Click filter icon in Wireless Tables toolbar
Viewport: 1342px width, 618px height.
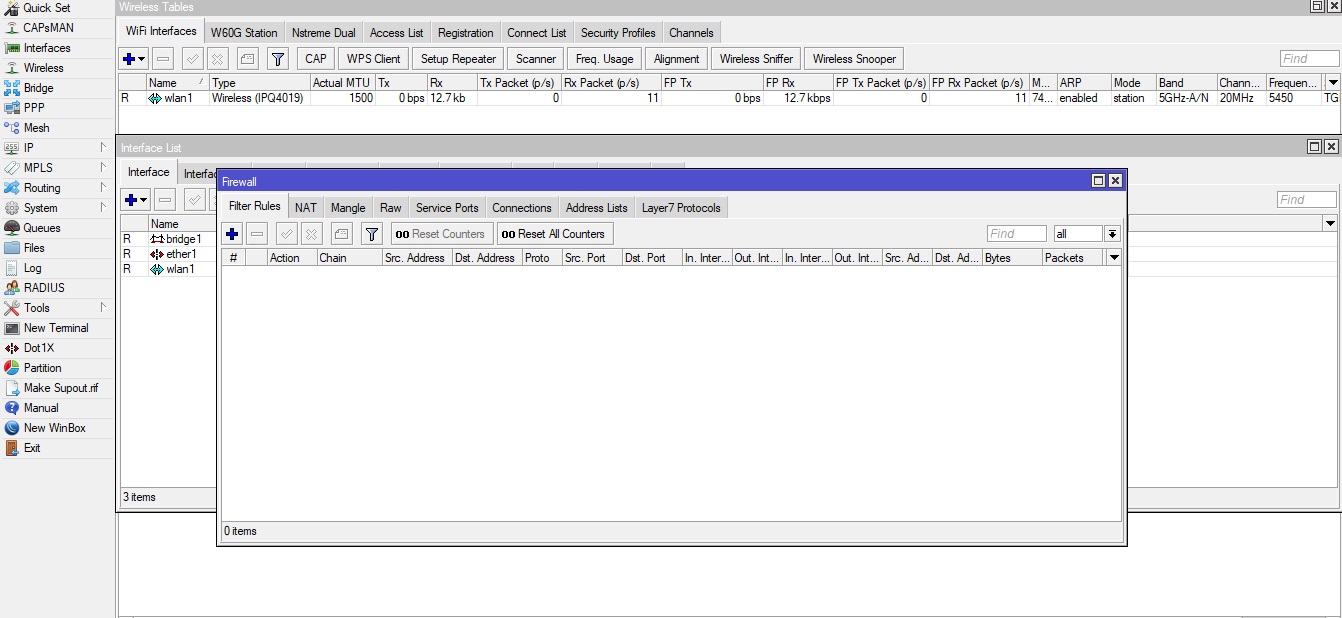click(x=278, y=59)
